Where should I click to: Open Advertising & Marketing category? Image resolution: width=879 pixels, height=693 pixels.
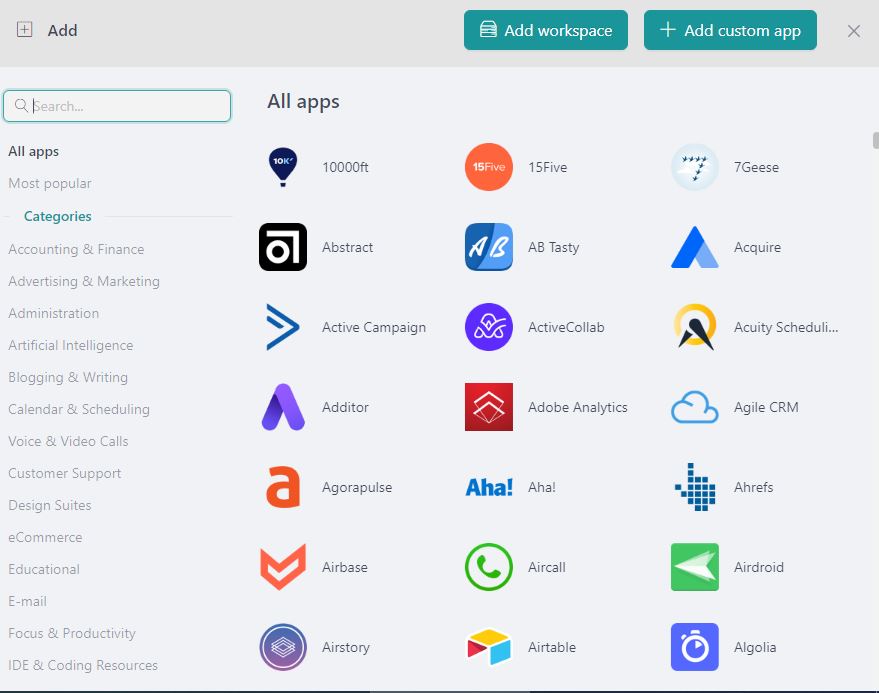click(84, 281)
